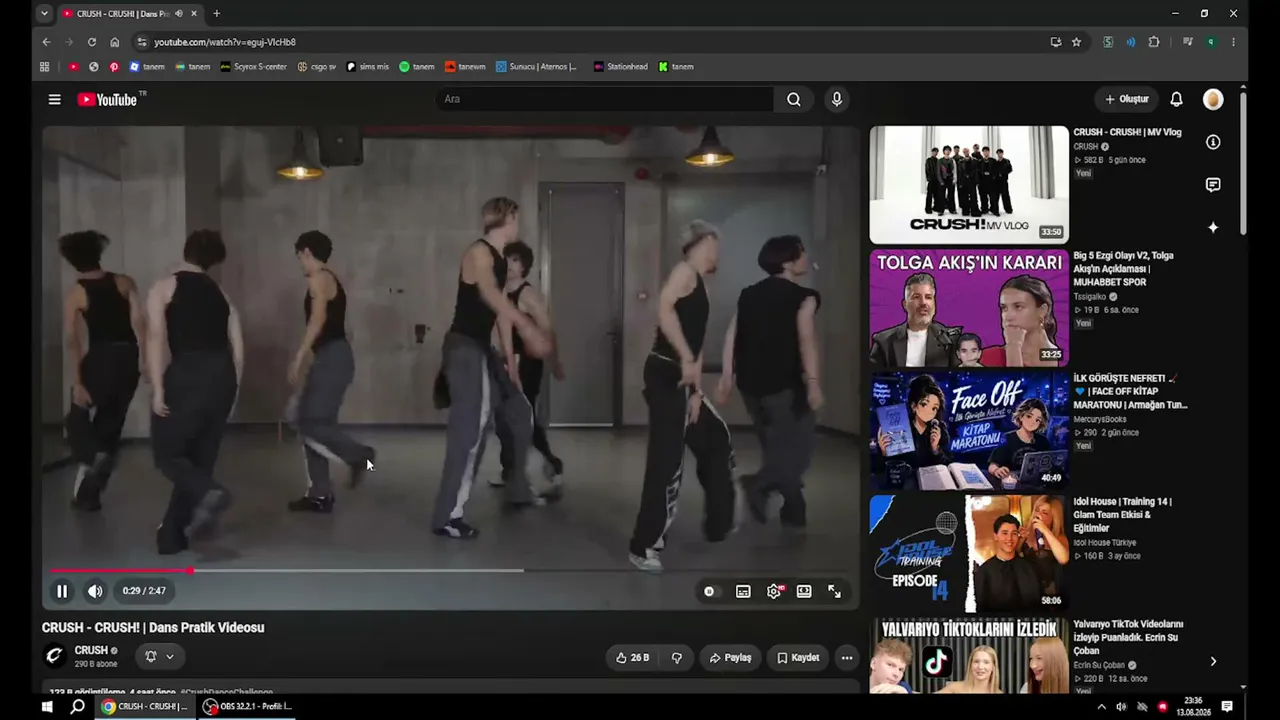Open the Chrome extensions puzzle icon
This screenshot has width=1280, height=720.
coord(1154,42)
